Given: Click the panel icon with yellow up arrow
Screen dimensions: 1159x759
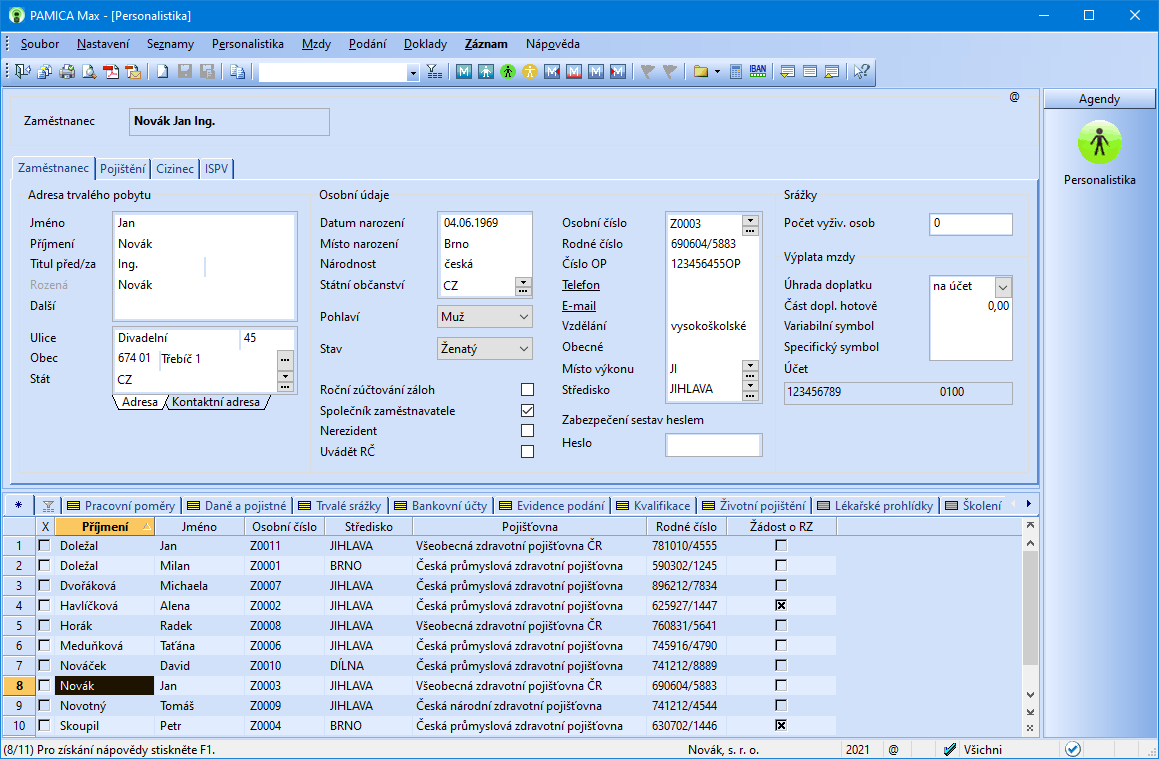Looking at the screenshot, I should (832, 72).
